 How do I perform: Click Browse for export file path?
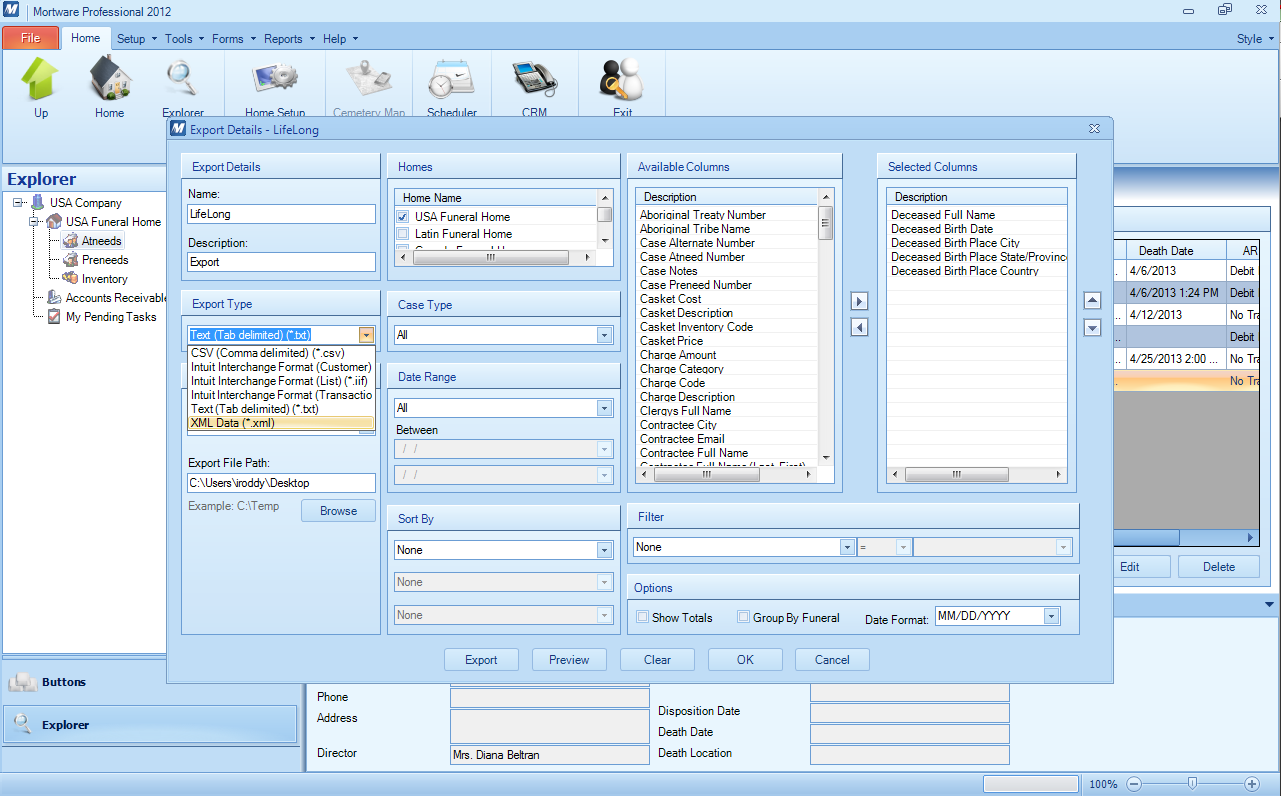point(338,511)
